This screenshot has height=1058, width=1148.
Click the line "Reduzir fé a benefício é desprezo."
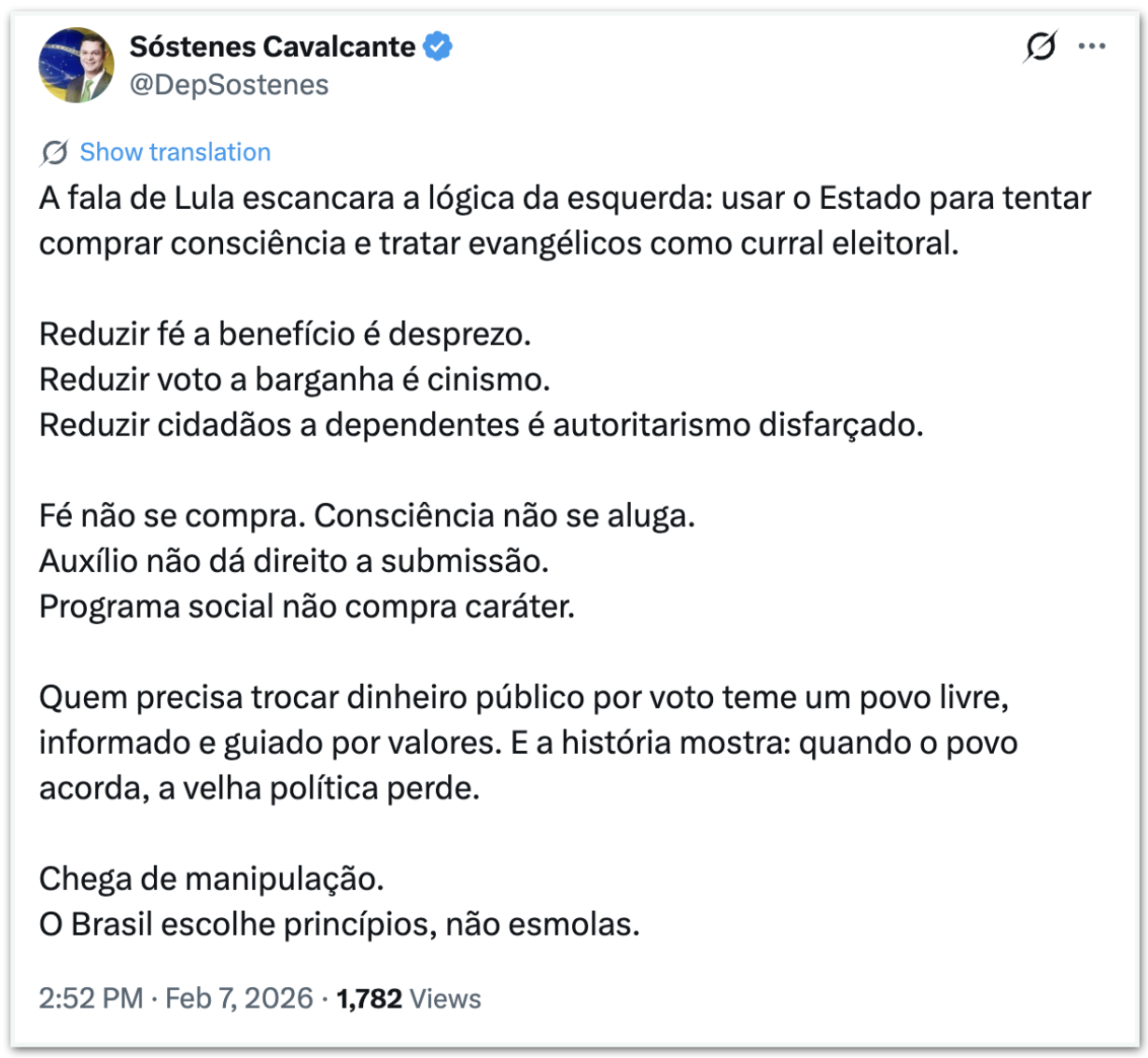click(285, 334)
